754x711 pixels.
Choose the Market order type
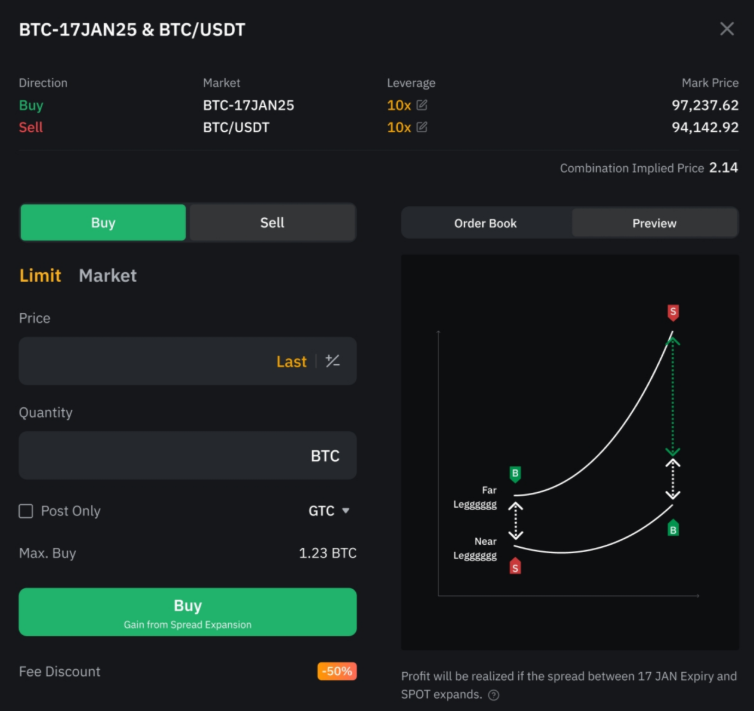[108, 275]
